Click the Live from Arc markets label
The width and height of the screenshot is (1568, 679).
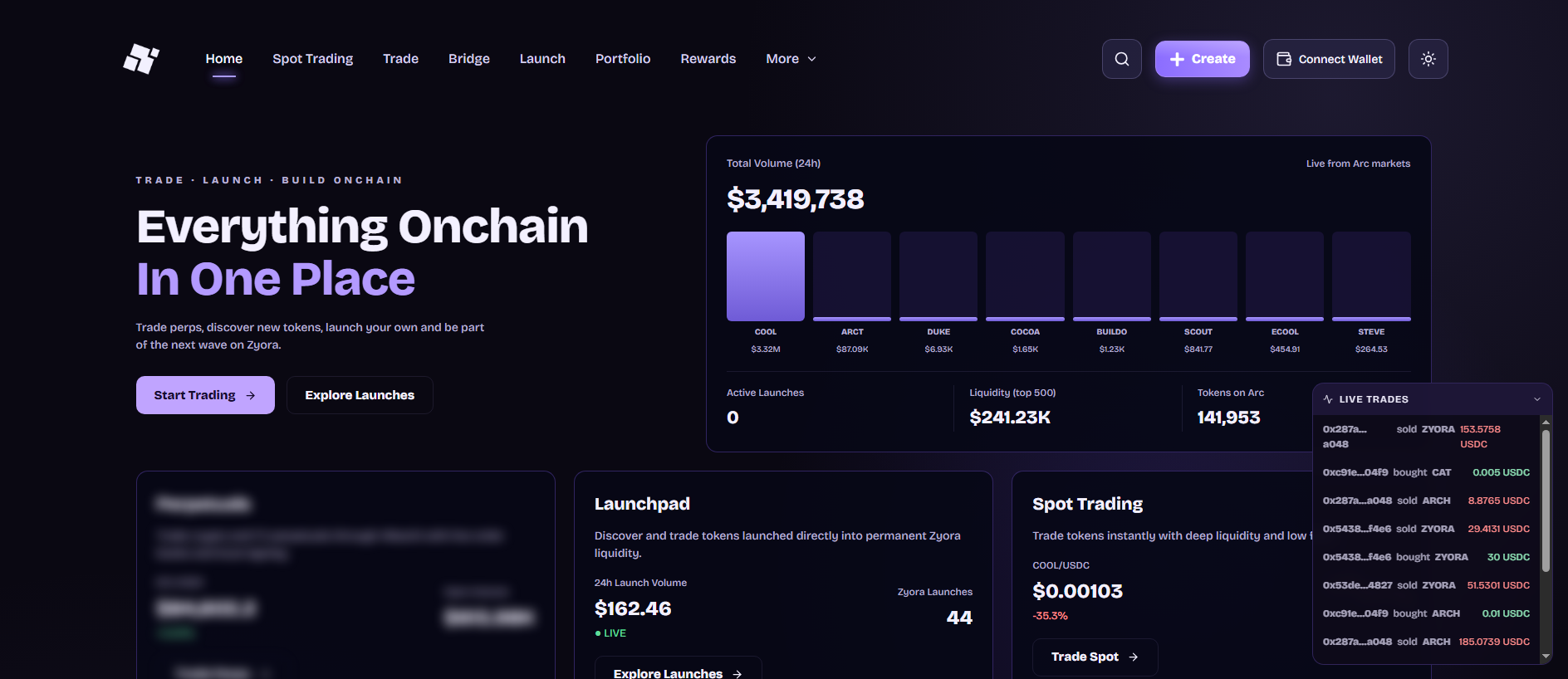tap(1358, 164)
